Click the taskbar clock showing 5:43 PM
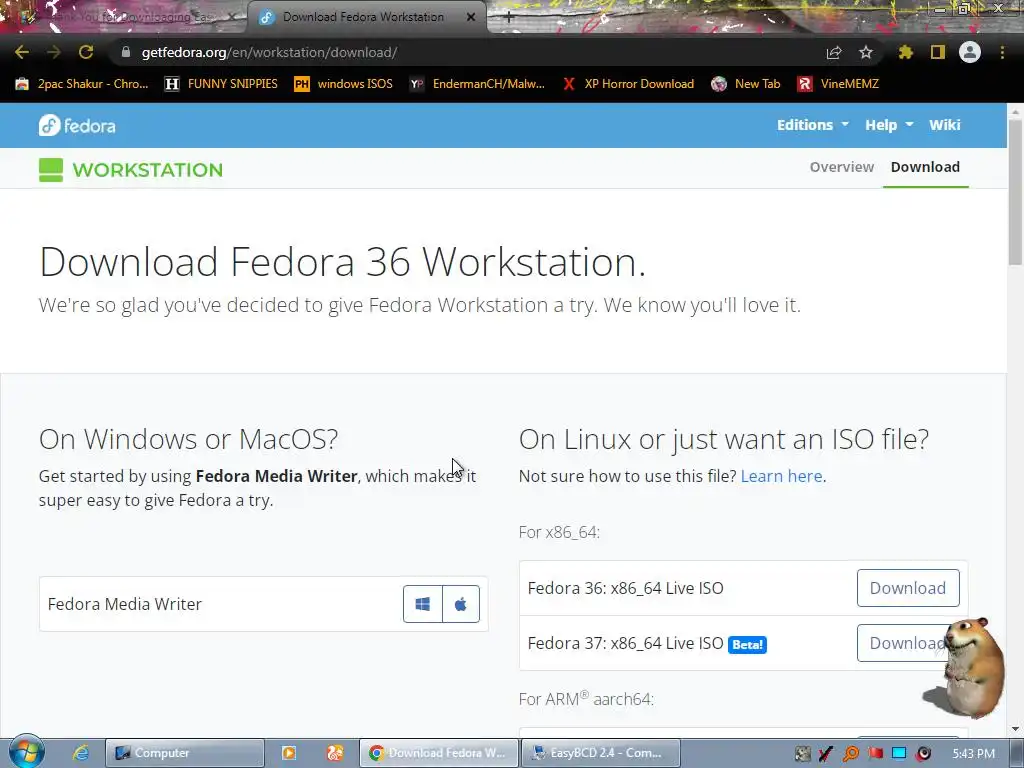 tap(973, 754)
